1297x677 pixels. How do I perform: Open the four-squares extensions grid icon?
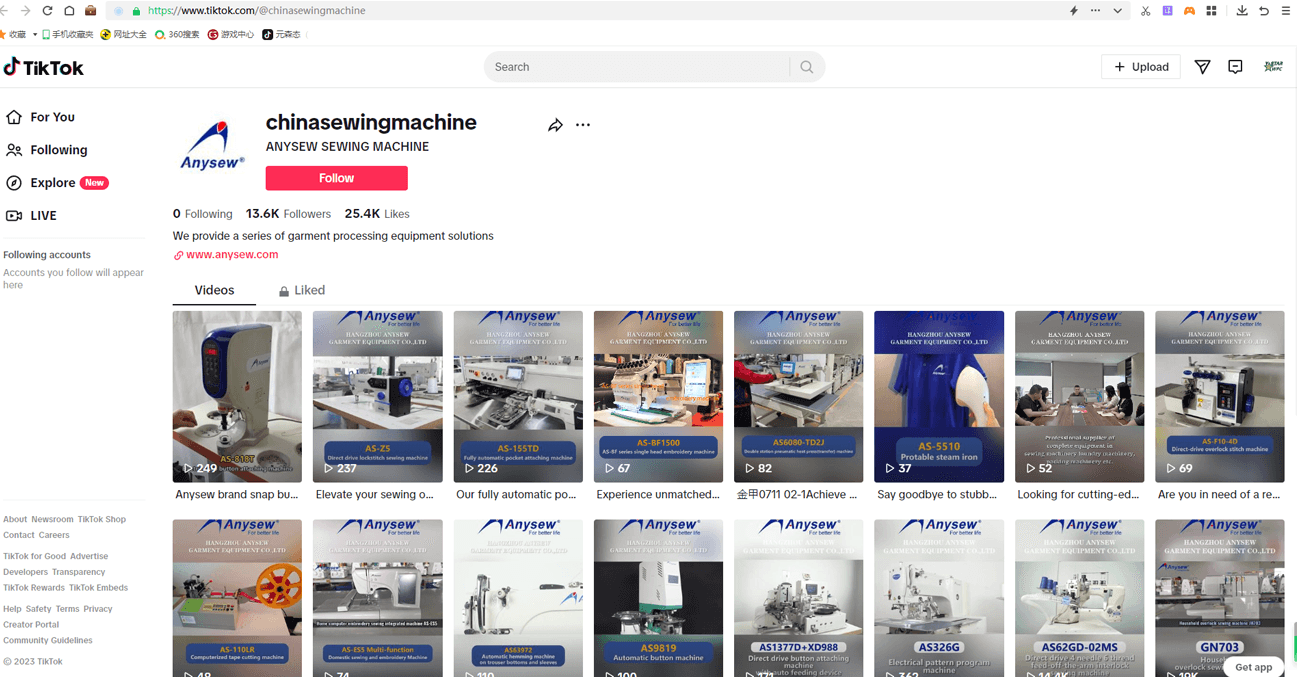[1211, 10]
